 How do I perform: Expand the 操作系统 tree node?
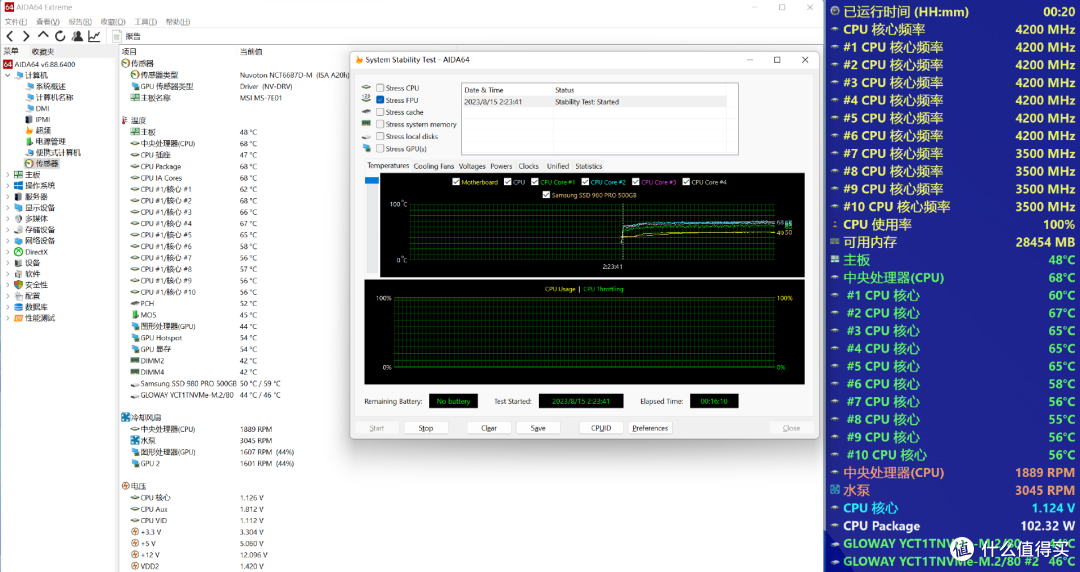coord(8,185)
